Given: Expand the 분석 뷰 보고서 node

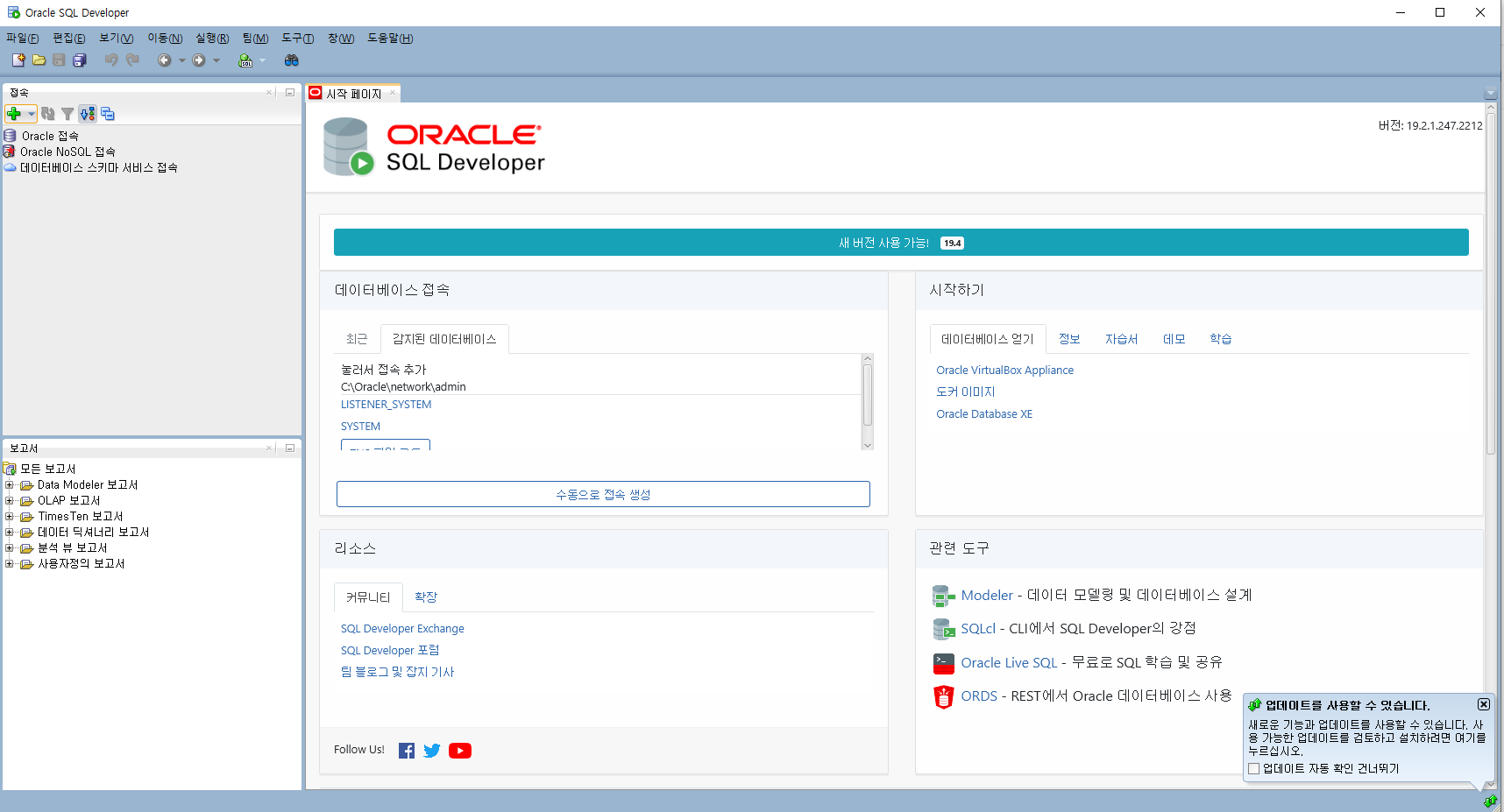Looking at the screenshot, I should [10, 547].
